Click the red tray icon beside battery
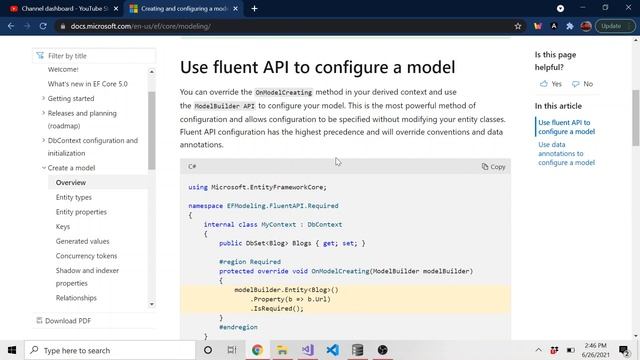This screenshot has width=640, height=360. coord(554,350)
